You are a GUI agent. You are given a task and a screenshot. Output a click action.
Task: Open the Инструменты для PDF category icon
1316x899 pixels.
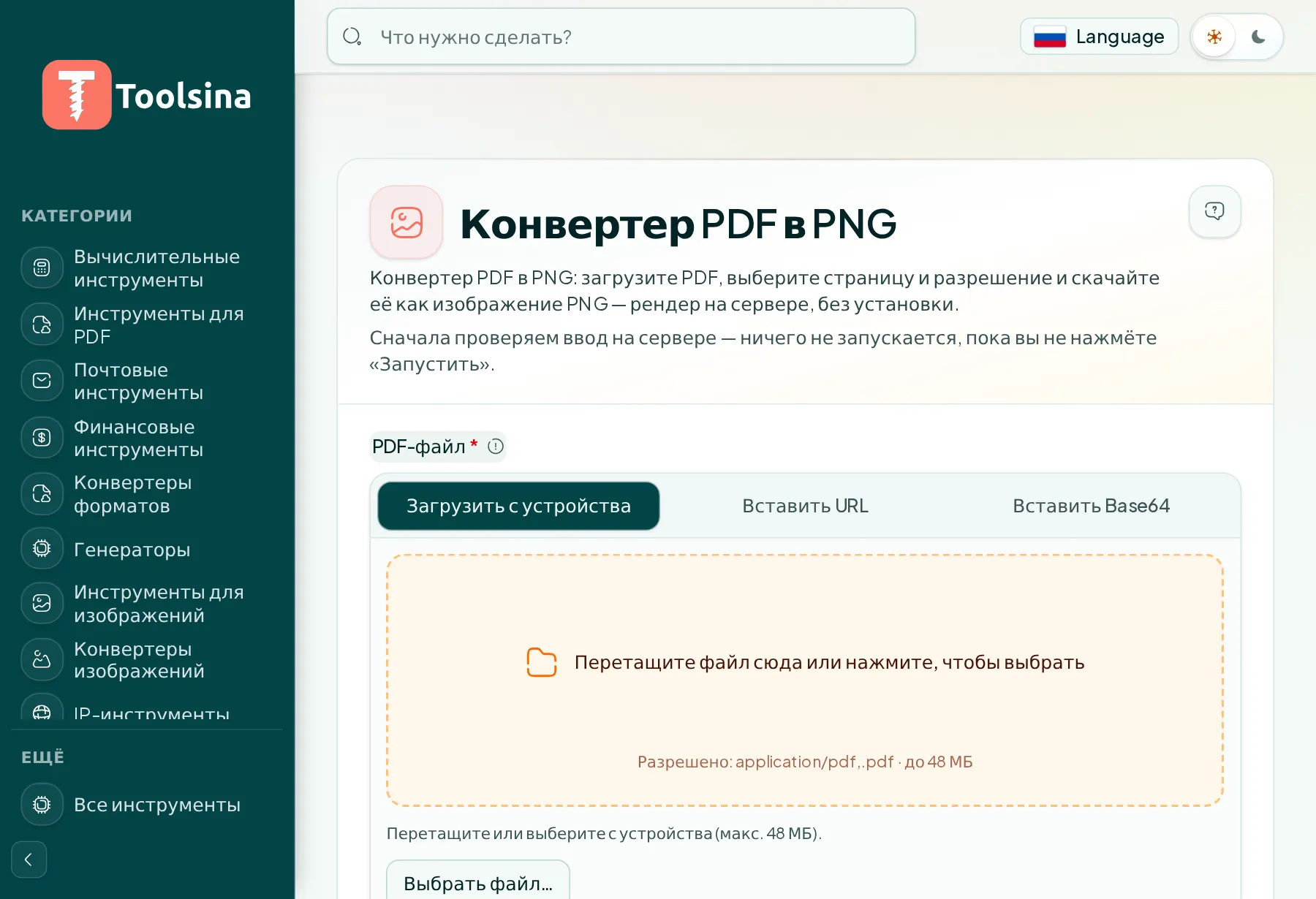42,325
